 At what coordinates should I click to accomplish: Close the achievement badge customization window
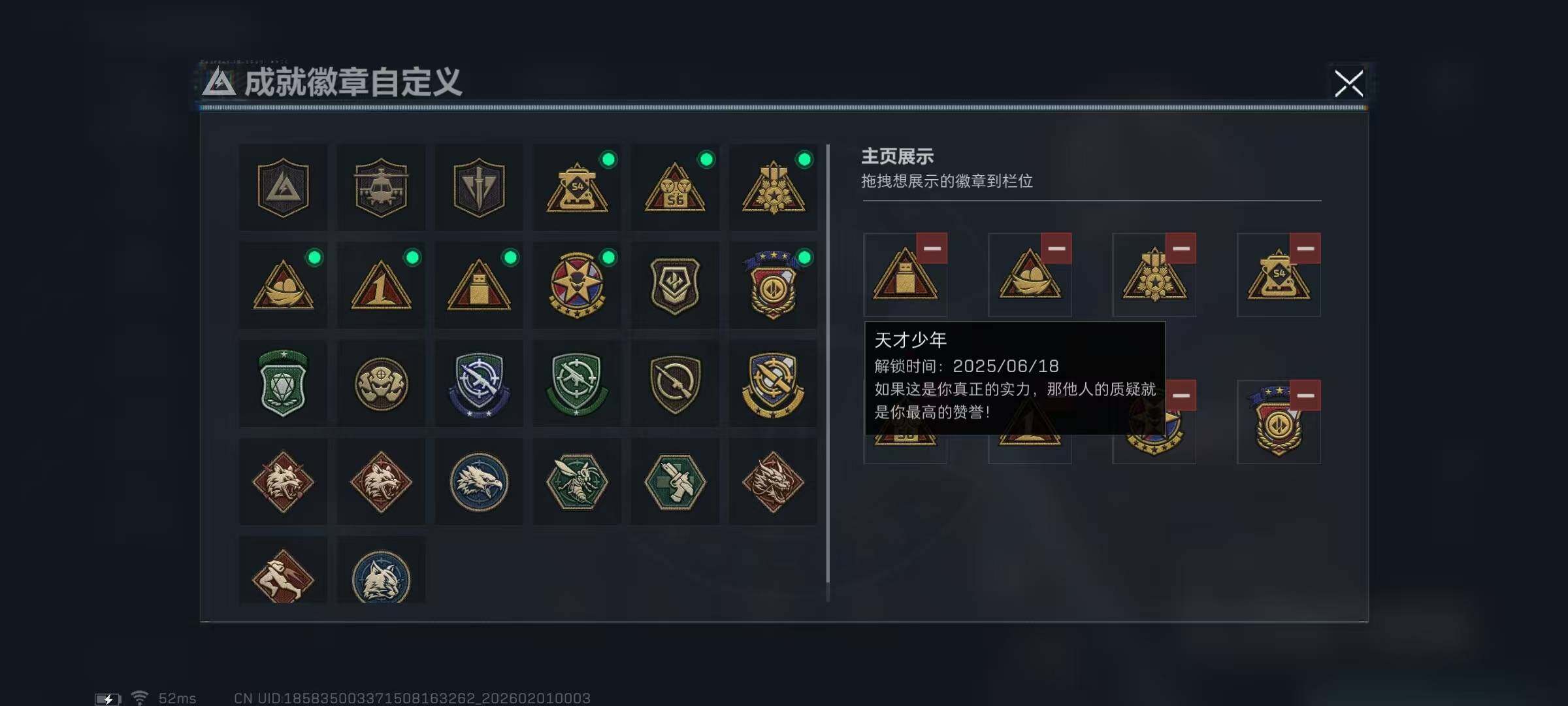point(1348,84)
